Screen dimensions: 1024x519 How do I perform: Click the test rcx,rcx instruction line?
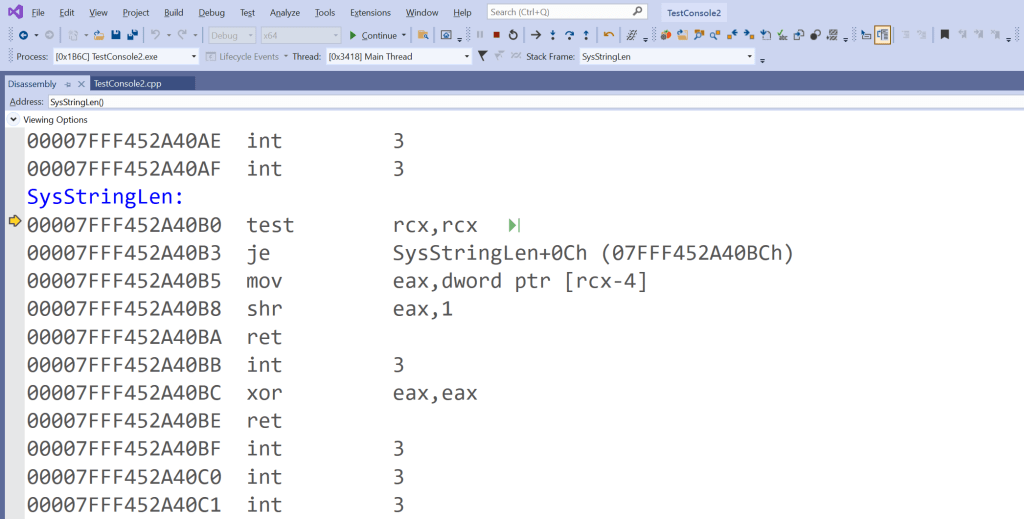tap(252, 225)
